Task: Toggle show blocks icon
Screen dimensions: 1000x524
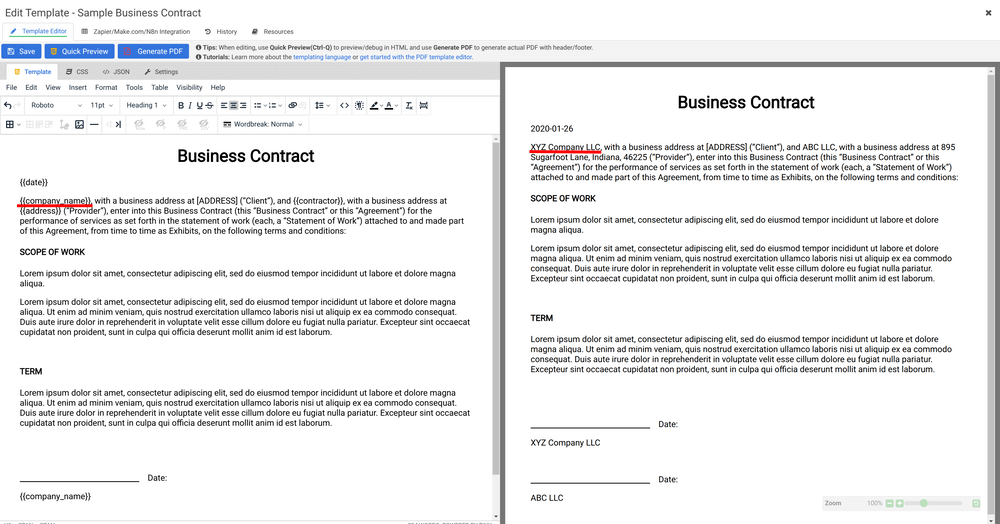Action: [360, 105]
